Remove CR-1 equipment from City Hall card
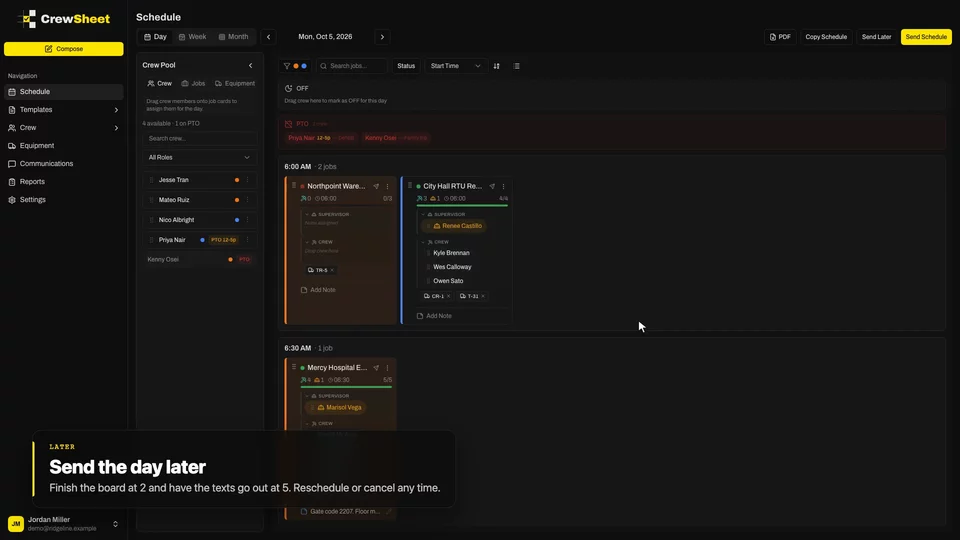 [449, 296]
